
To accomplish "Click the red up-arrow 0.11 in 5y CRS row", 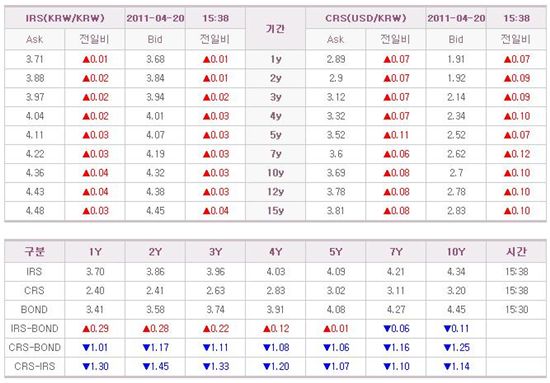I will coord(396,135).
